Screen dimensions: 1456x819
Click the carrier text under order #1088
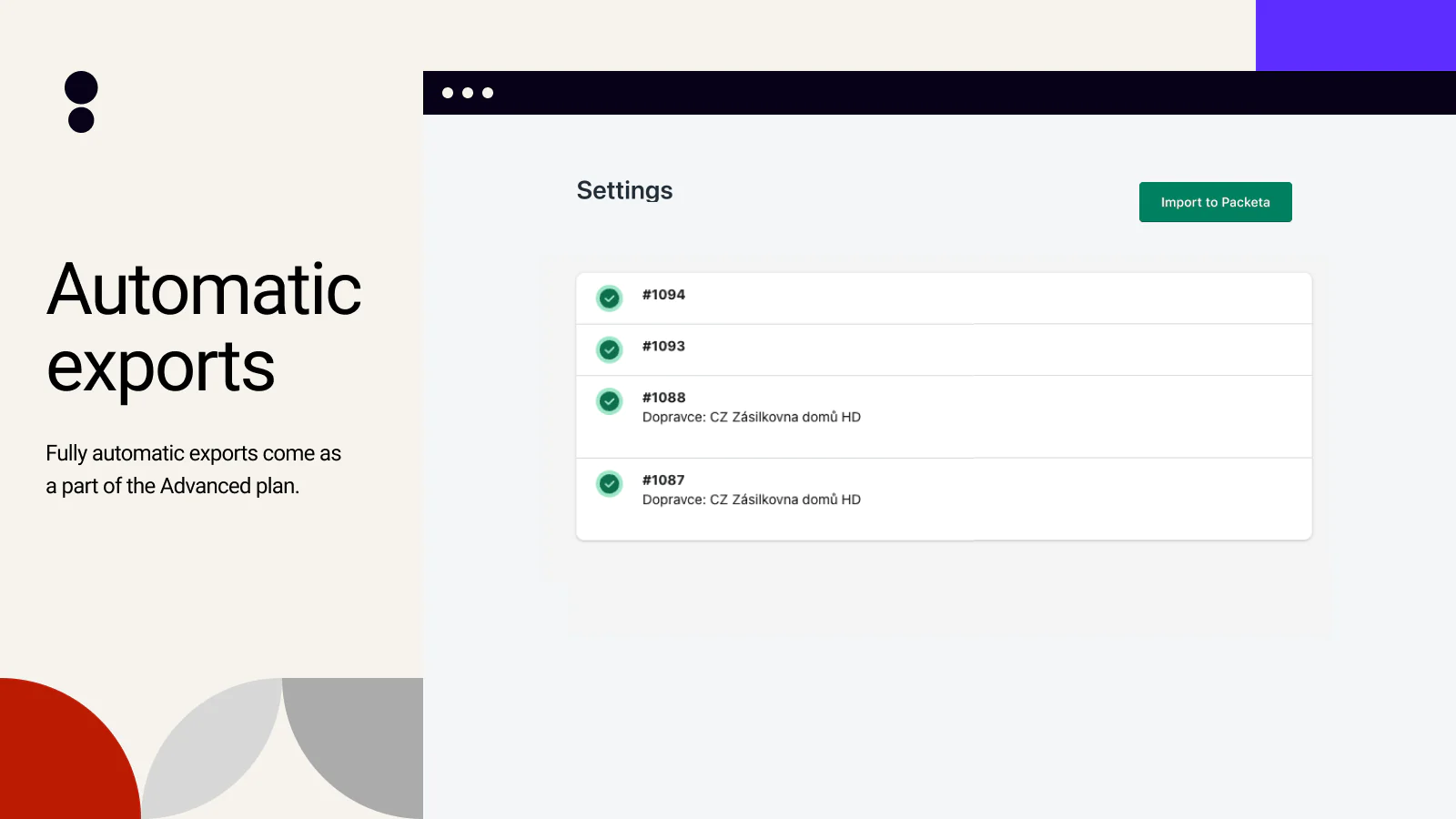point(751,418)
